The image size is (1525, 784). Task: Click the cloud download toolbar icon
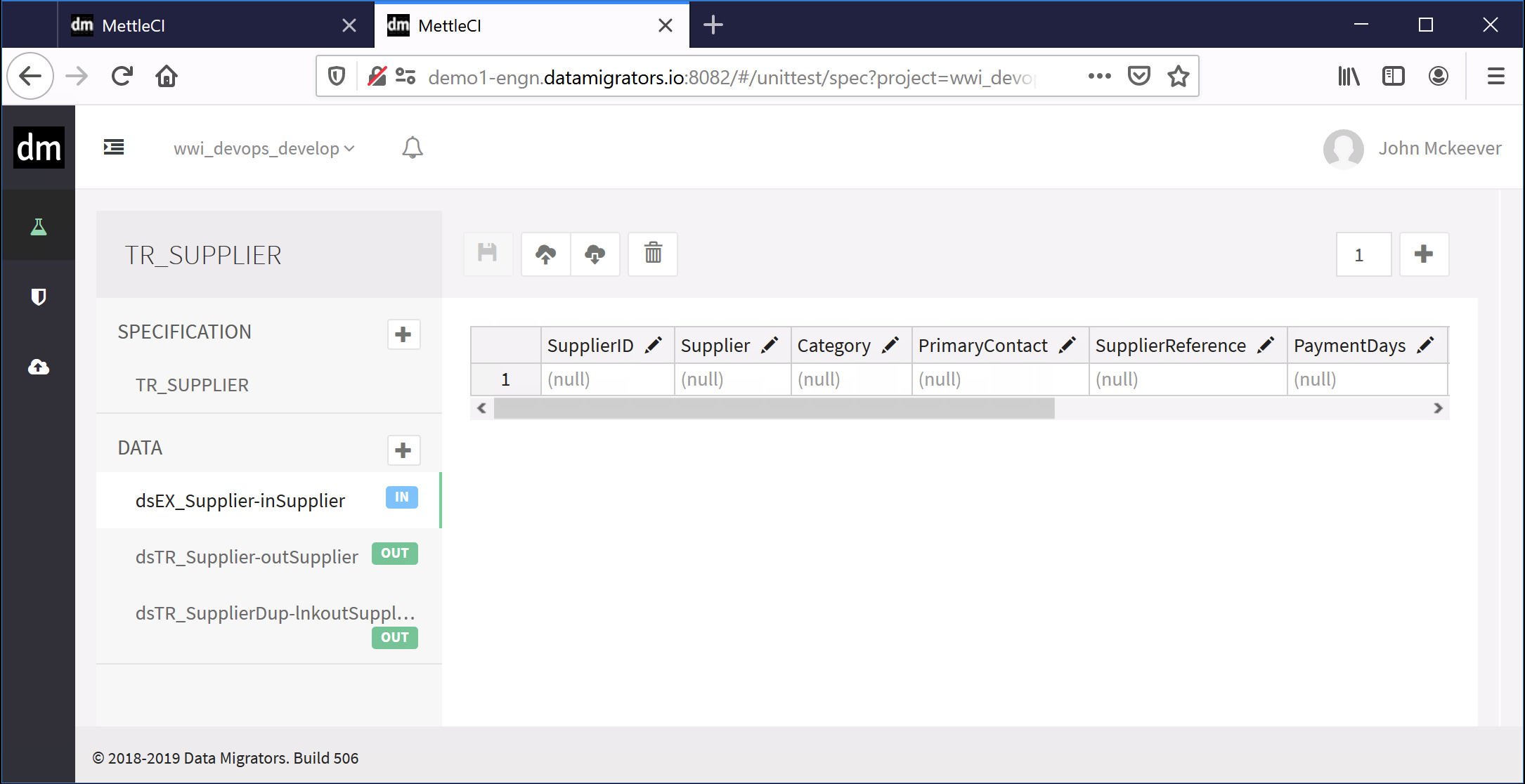coord(595,254)
